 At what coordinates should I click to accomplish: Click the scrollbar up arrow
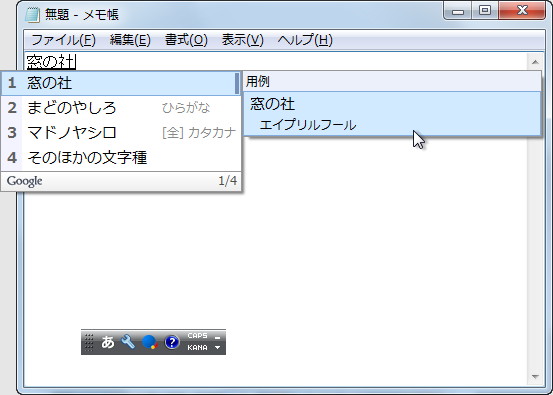pos(535,62)
